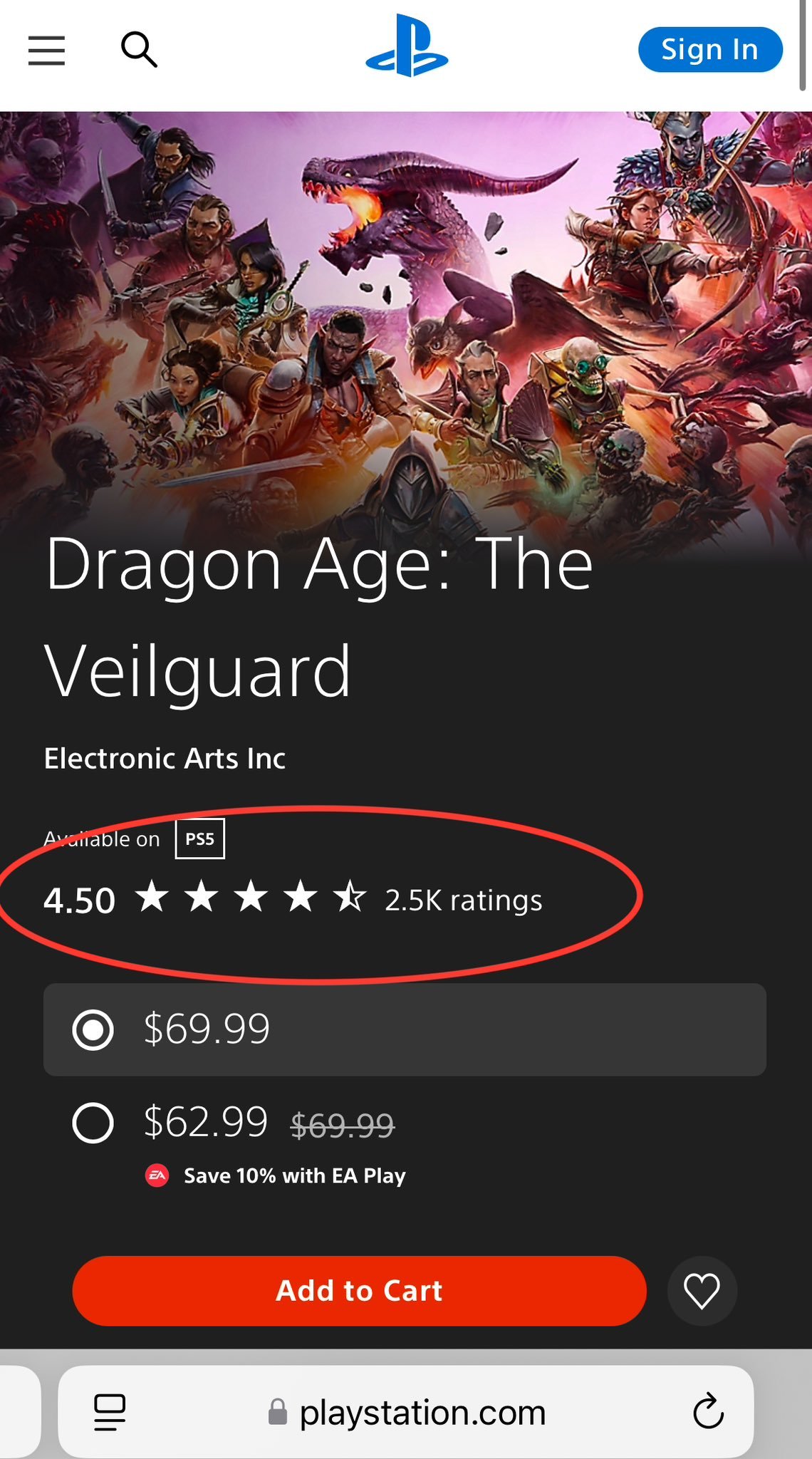Add game to wishlist with heart icon
The width and height of the screenshot is (812, 1459).
pyautogui.click(x=702, y=1291)
